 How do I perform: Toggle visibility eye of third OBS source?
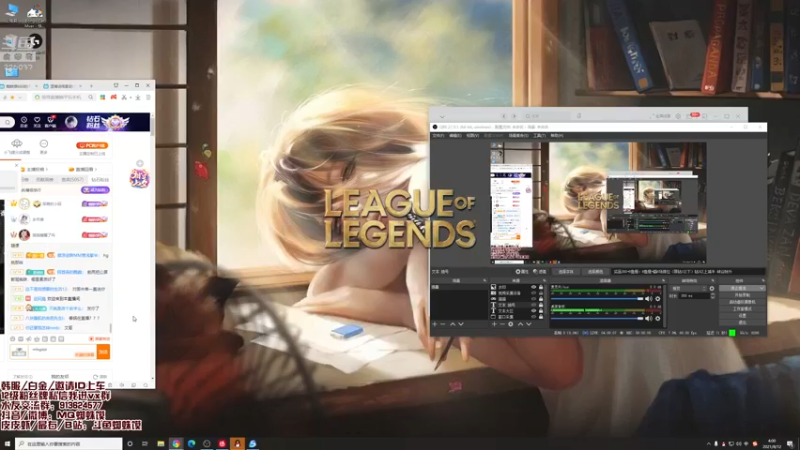click(534, 299)
